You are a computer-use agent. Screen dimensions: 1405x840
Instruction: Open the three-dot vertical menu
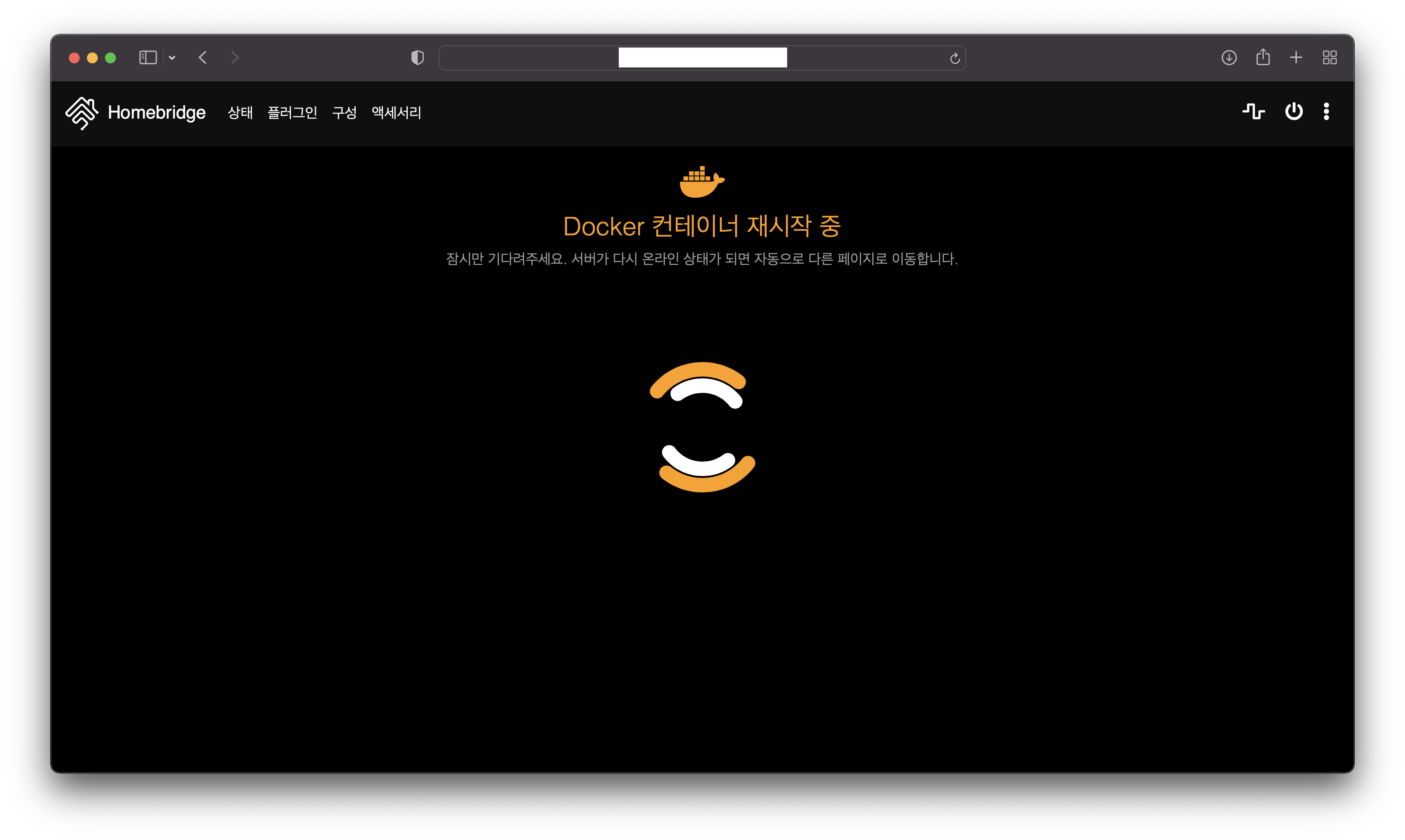tap(1326, 111)
